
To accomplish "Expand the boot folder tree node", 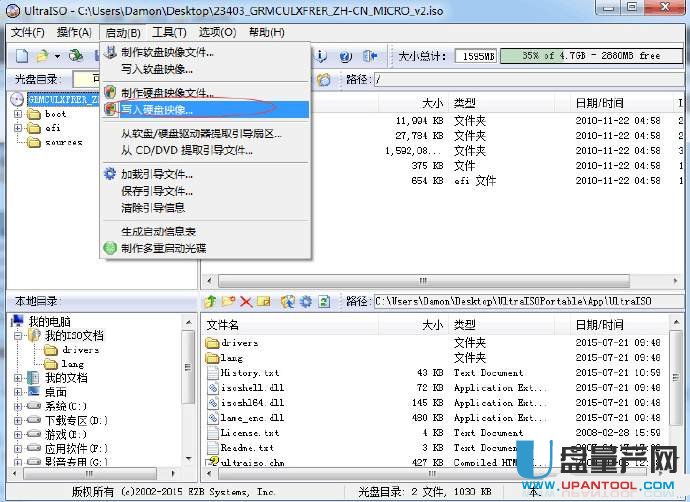I will click(18, 114).
